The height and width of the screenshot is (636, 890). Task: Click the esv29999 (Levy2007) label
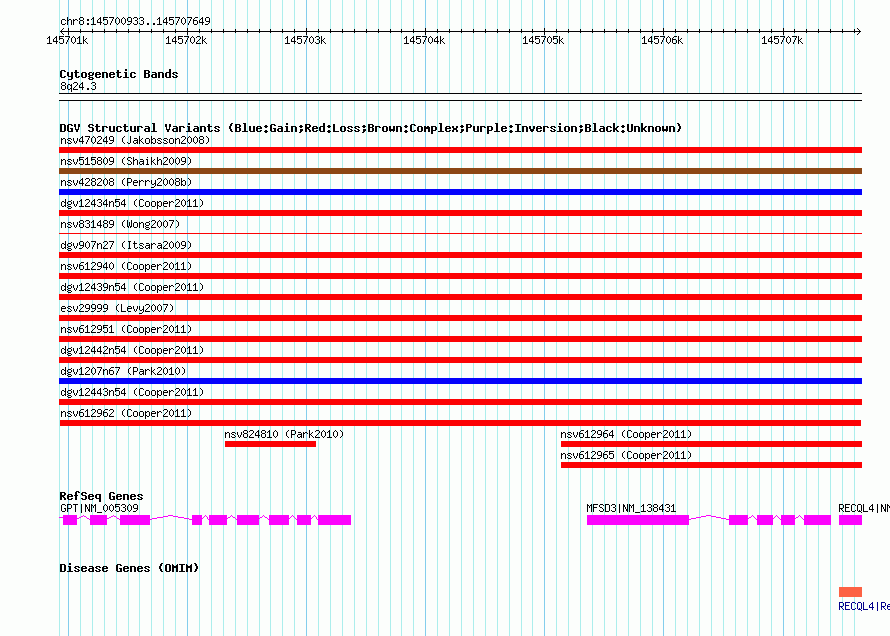(x=117, y=308)
